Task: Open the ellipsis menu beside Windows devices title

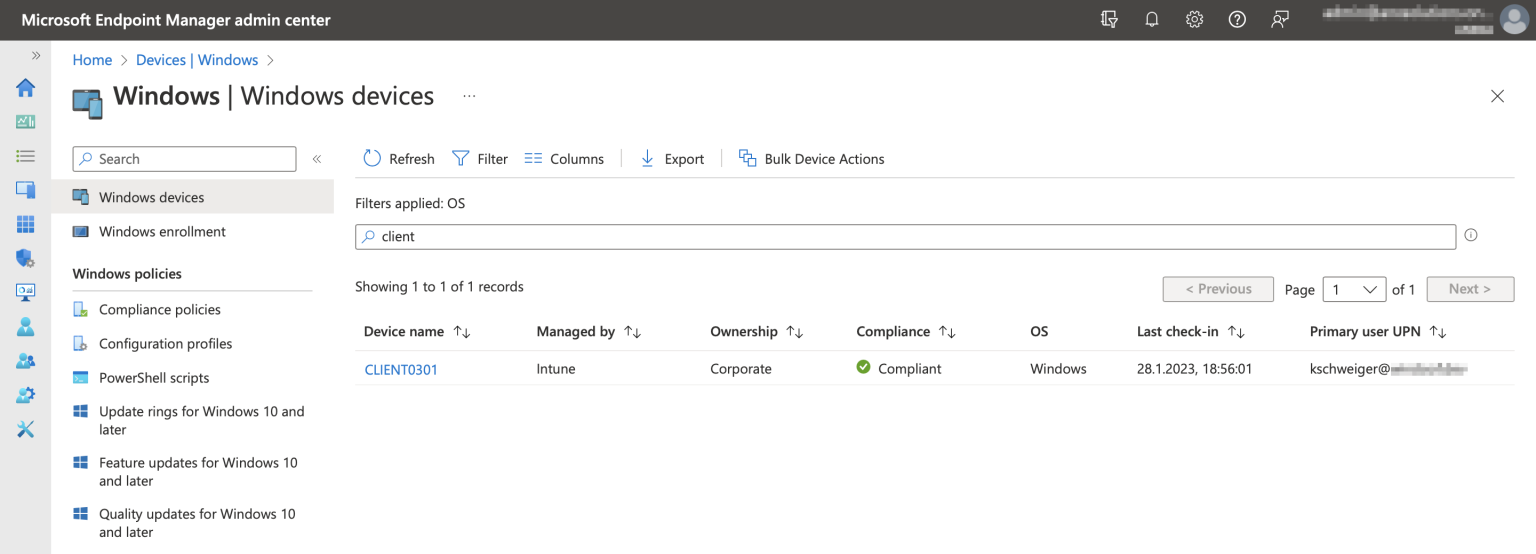Action: (469, 96)
